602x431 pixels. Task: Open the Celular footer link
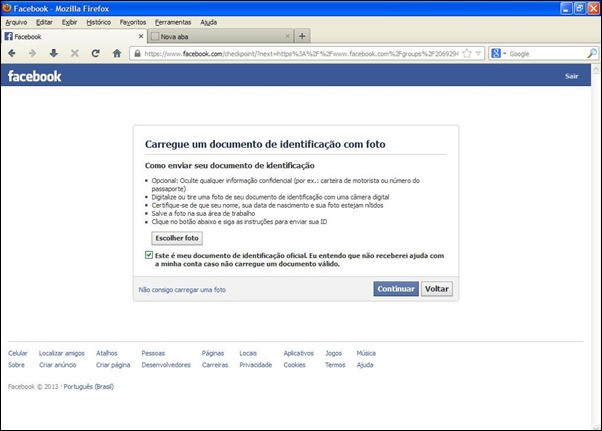[x=18, y=353]
